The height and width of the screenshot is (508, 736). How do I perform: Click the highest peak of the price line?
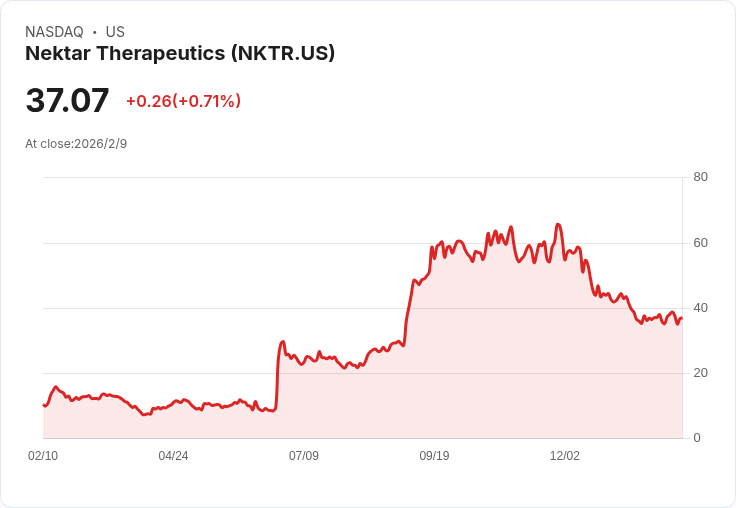click(558, 225)
